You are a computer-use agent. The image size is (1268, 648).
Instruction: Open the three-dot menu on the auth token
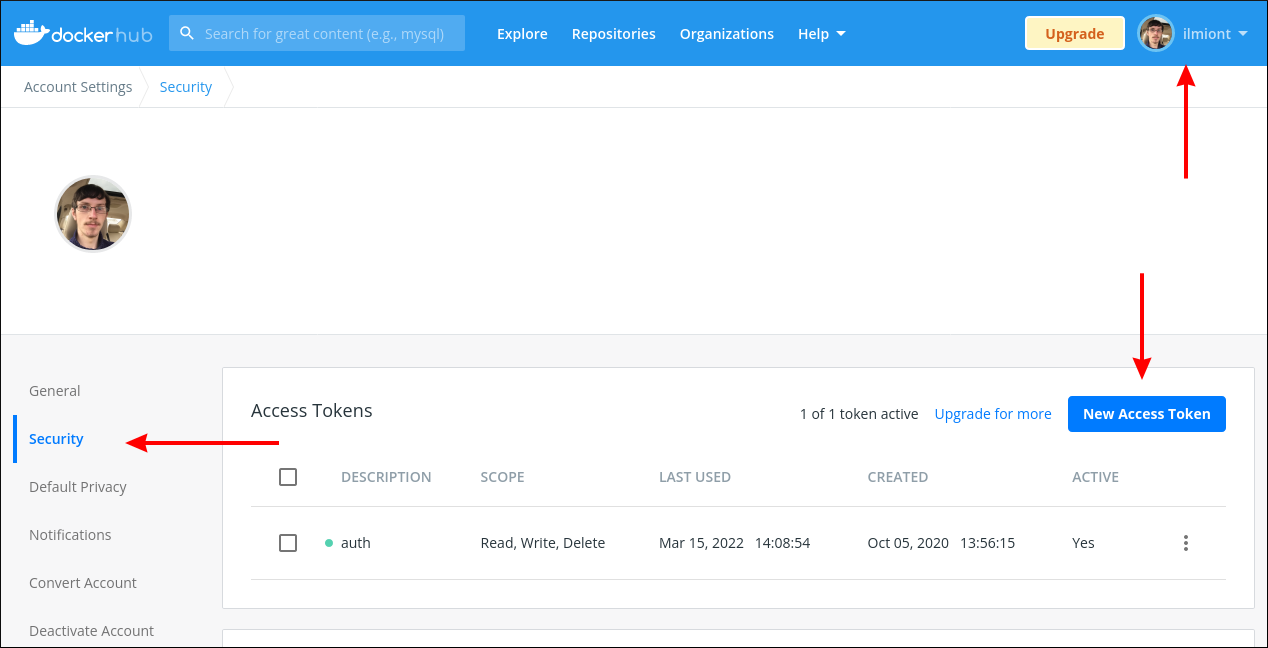pyautogui.click(x=1185, y=543)
